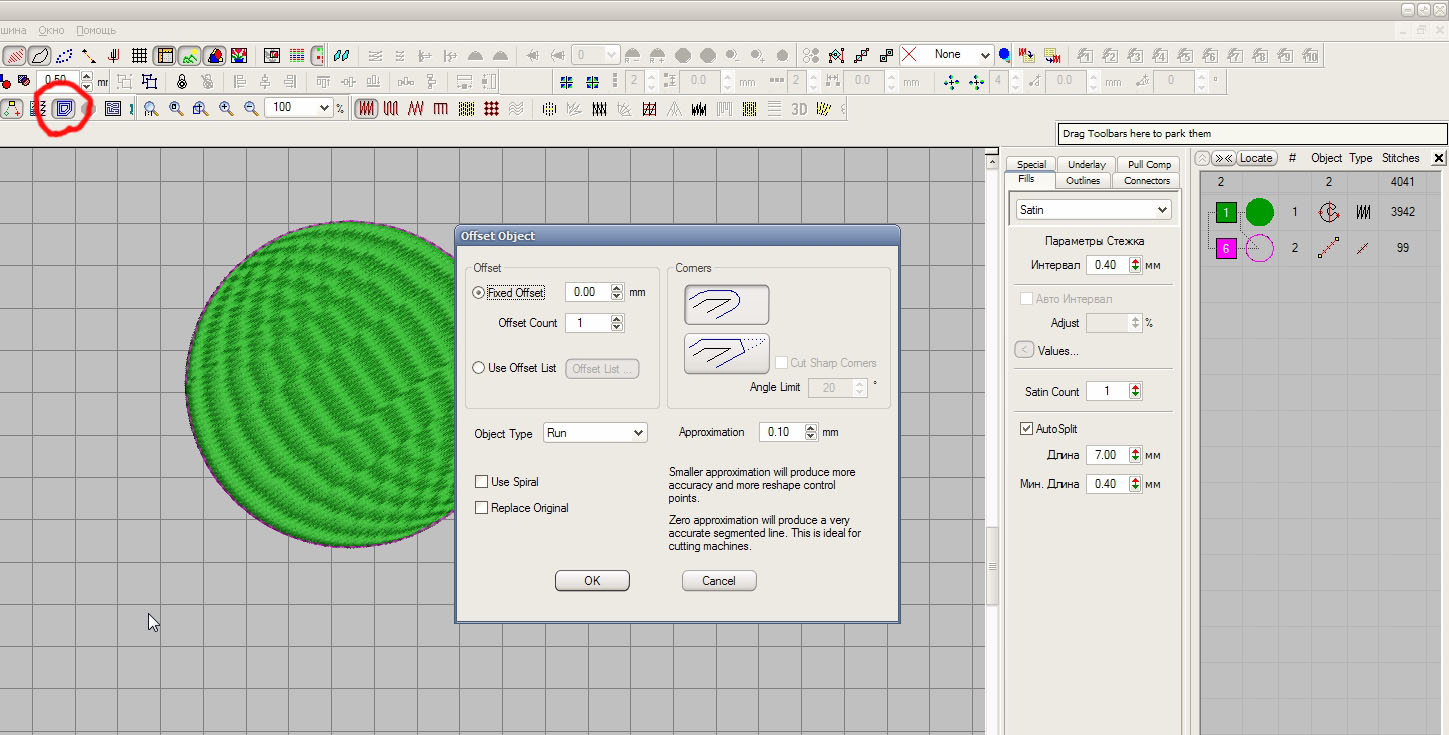The image size is (1449, 735).
Task: Select the rounded corners option in Corners
Action: [x=726, y=304]
